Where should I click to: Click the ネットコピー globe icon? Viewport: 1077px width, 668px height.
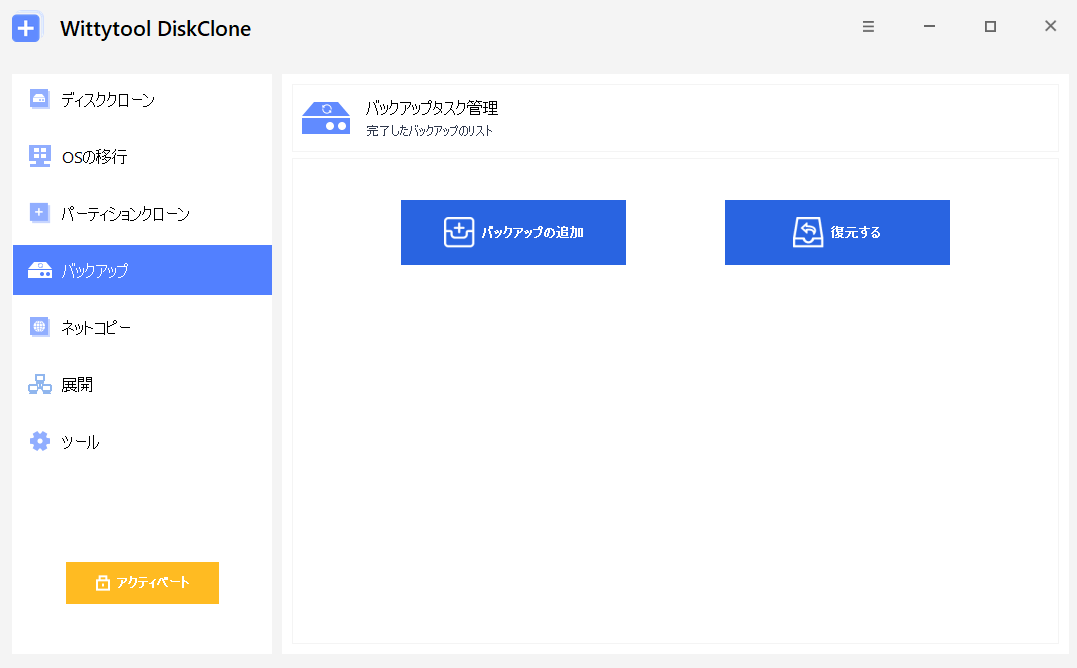pyautogui.click(x=39, y=327)
